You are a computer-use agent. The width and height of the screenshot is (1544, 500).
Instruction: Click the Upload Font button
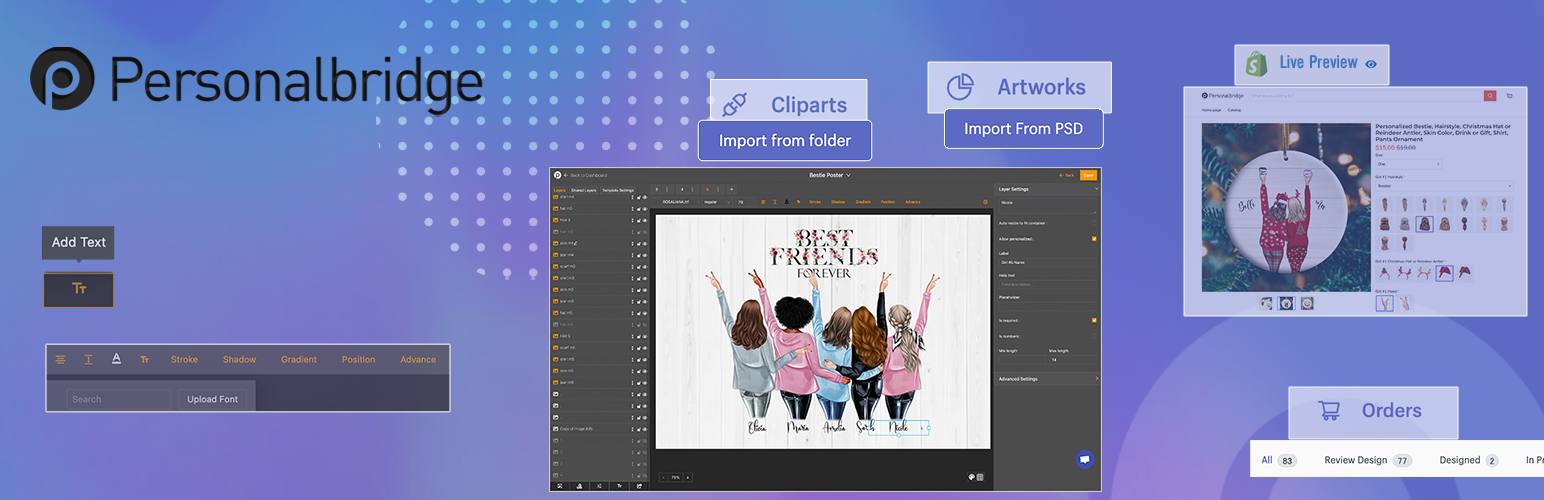point(212,399)
